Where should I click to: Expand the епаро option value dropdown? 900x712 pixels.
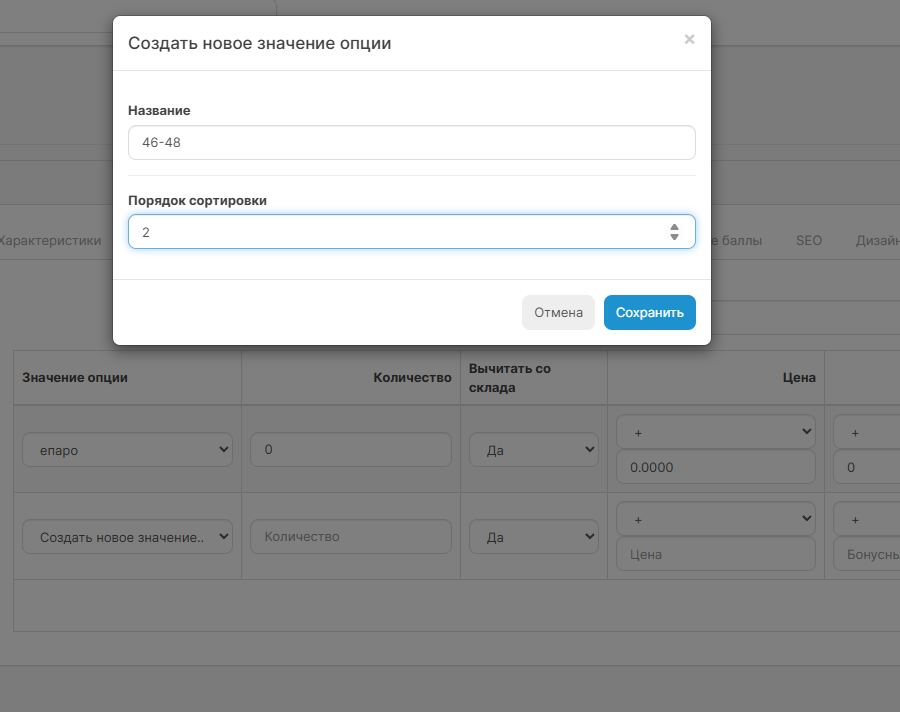pyautogui.click(x=127, y=450)
